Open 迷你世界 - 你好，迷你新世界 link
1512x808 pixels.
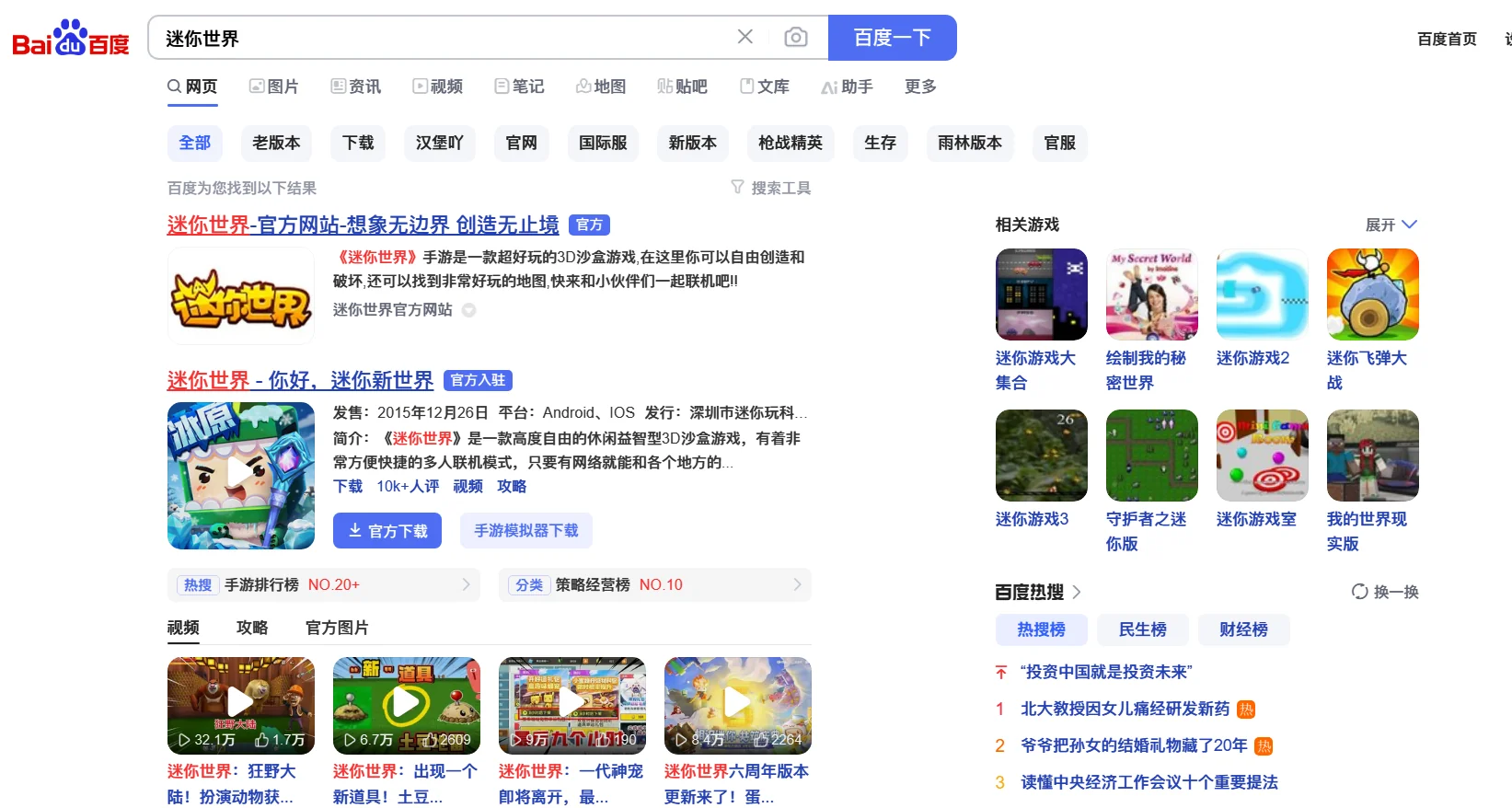click(x=300, y=380)
